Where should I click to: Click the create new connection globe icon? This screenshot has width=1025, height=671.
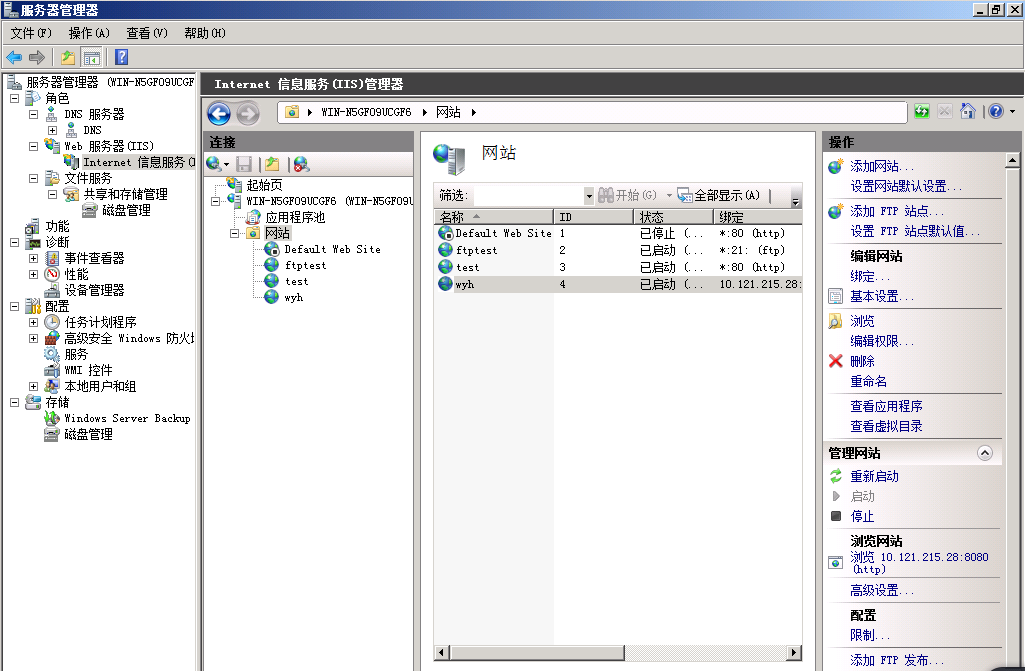(214, 163)
